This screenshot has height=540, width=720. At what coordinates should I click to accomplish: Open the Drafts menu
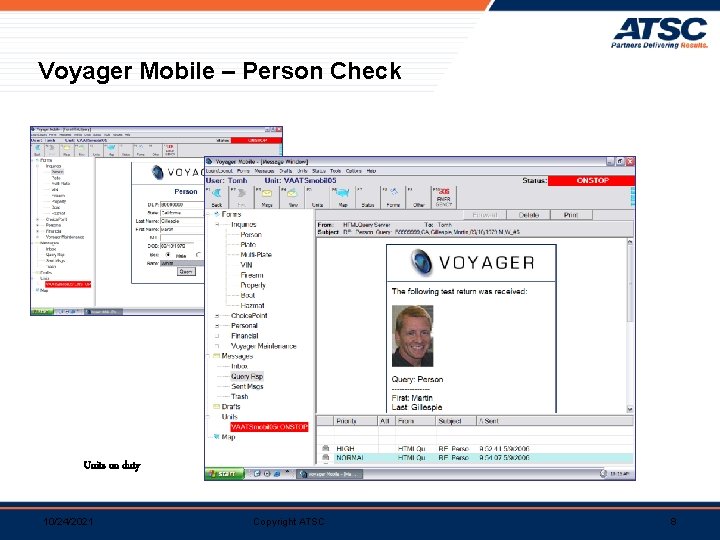[286, 171]
